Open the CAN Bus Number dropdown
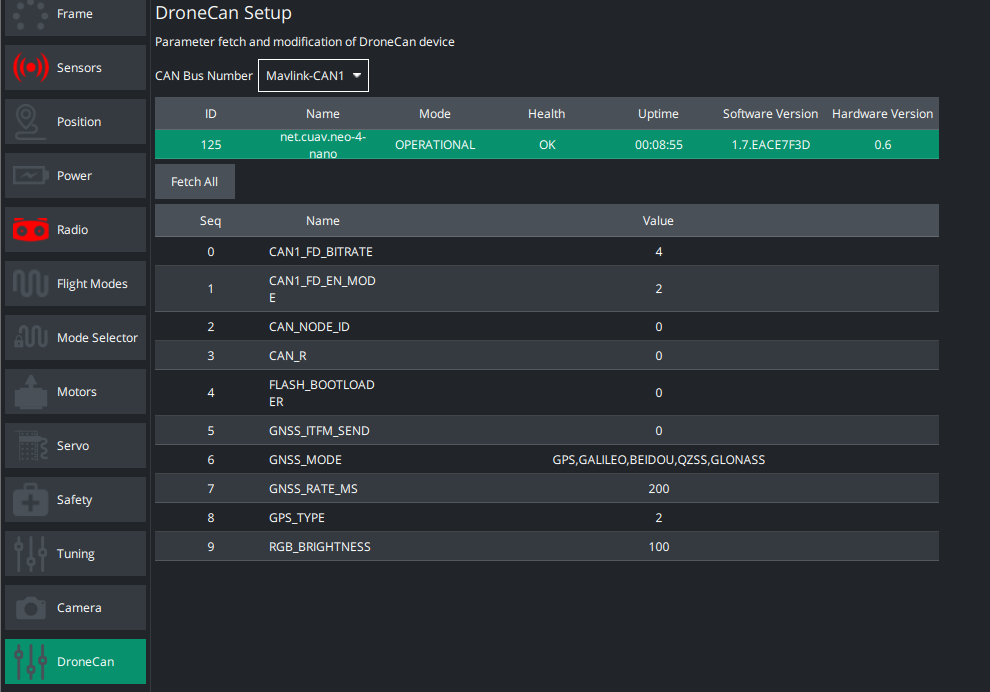 coord(313,75)
